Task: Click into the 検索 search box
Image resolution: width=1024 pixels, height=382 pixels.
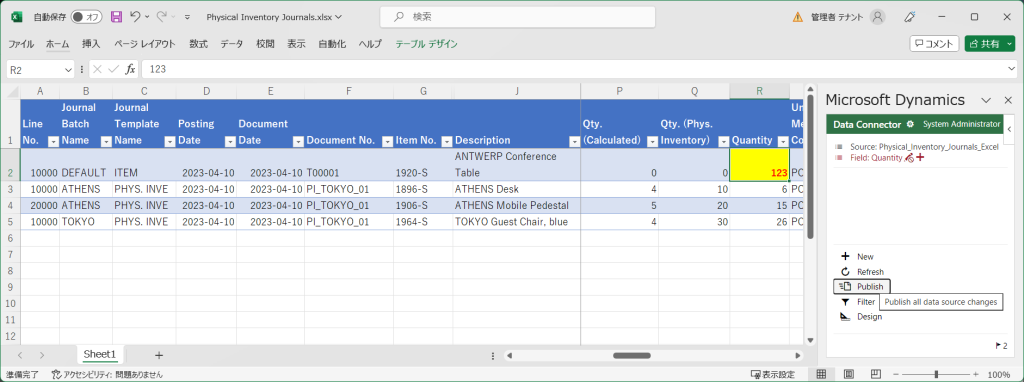Action: [518, 17]
